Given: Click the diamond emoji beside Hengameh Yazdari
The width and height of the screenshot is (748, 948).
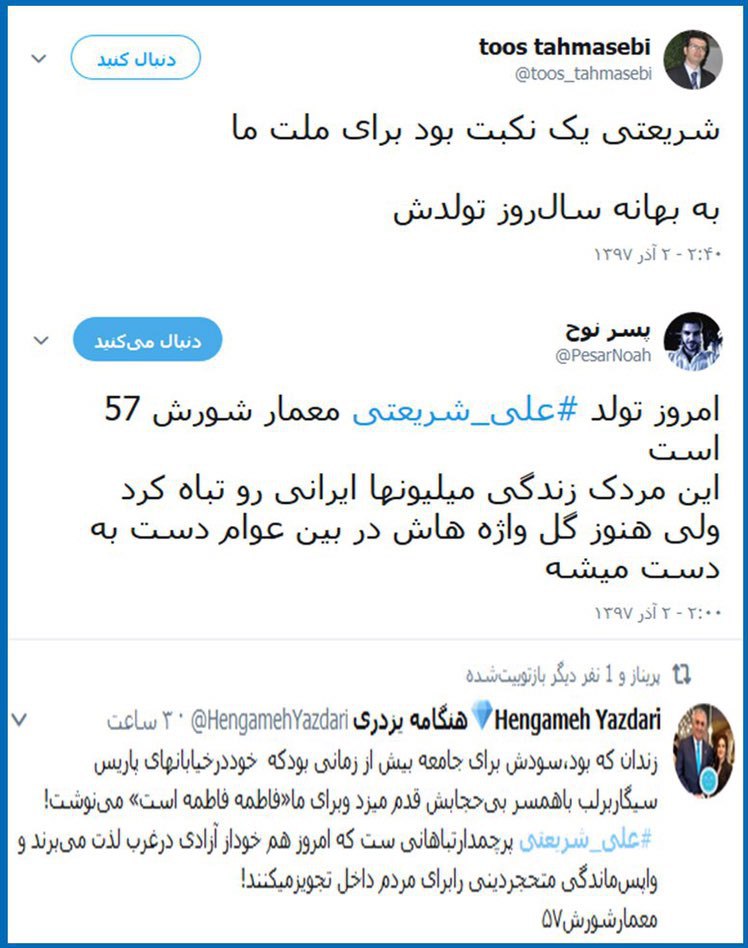Looking at the screenshot, I should 482,714.
